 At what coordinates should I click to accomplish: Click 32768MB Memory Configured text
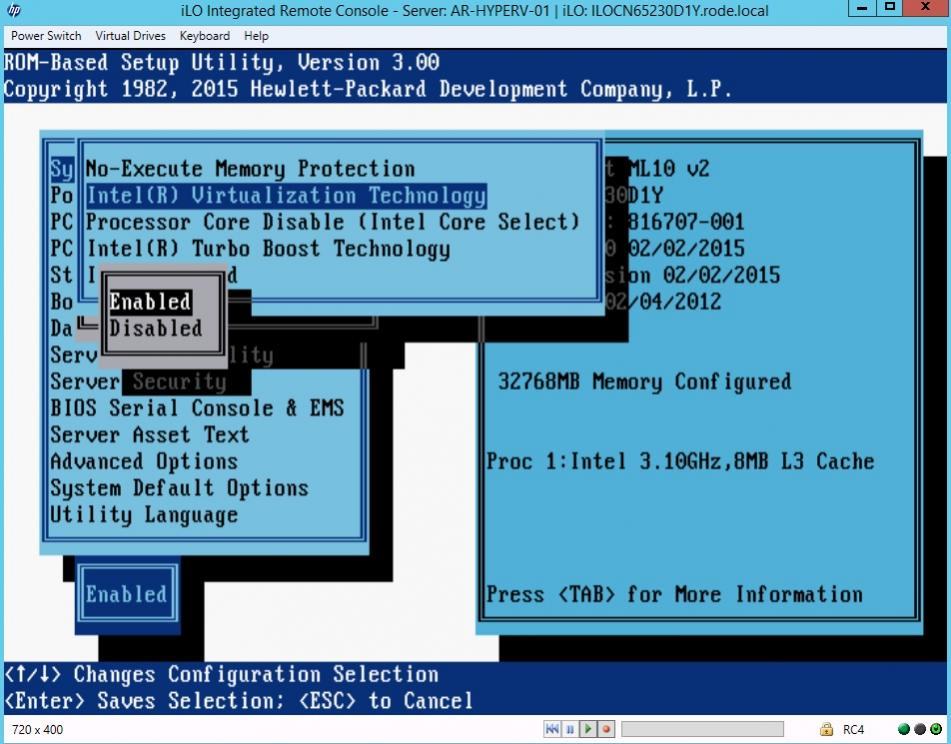(x=644, y=381)
